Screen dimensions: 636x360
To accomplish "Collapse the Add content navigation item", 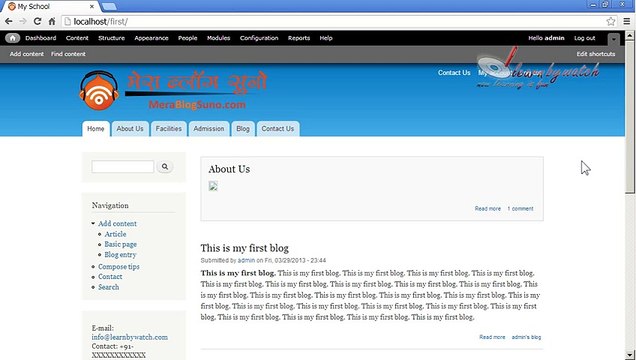I will pyautogui.click(x=93, y=223).
